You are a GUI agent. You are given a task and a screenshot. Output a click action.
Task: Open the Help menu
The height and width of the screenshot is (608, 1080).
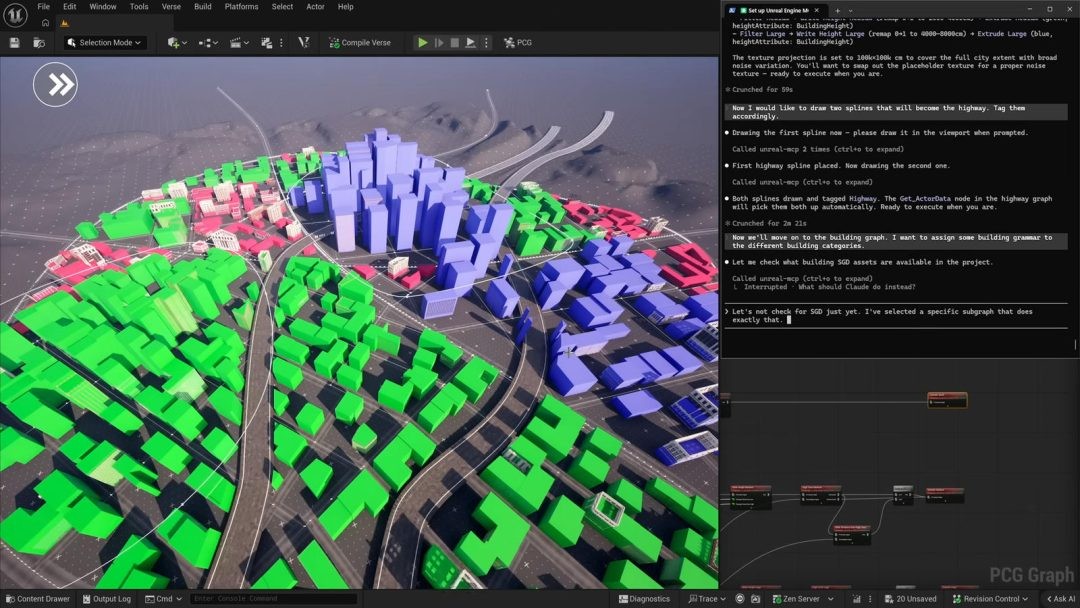point(346,7)
